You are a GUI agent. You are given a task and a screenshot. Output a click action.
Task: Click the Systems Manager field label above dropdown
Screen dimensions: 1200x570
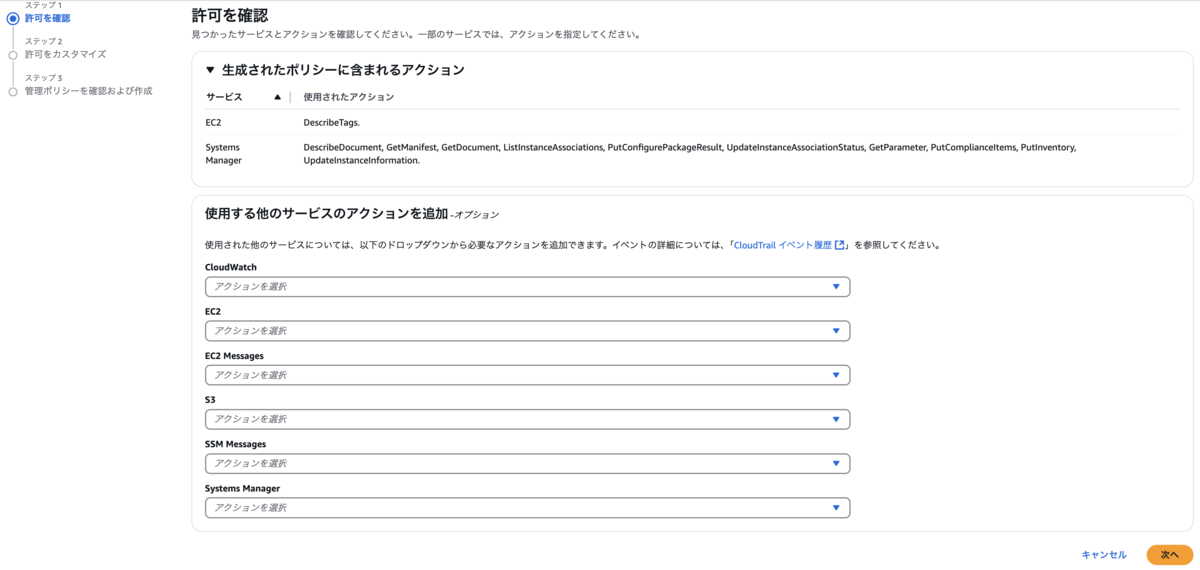[242, 488]
